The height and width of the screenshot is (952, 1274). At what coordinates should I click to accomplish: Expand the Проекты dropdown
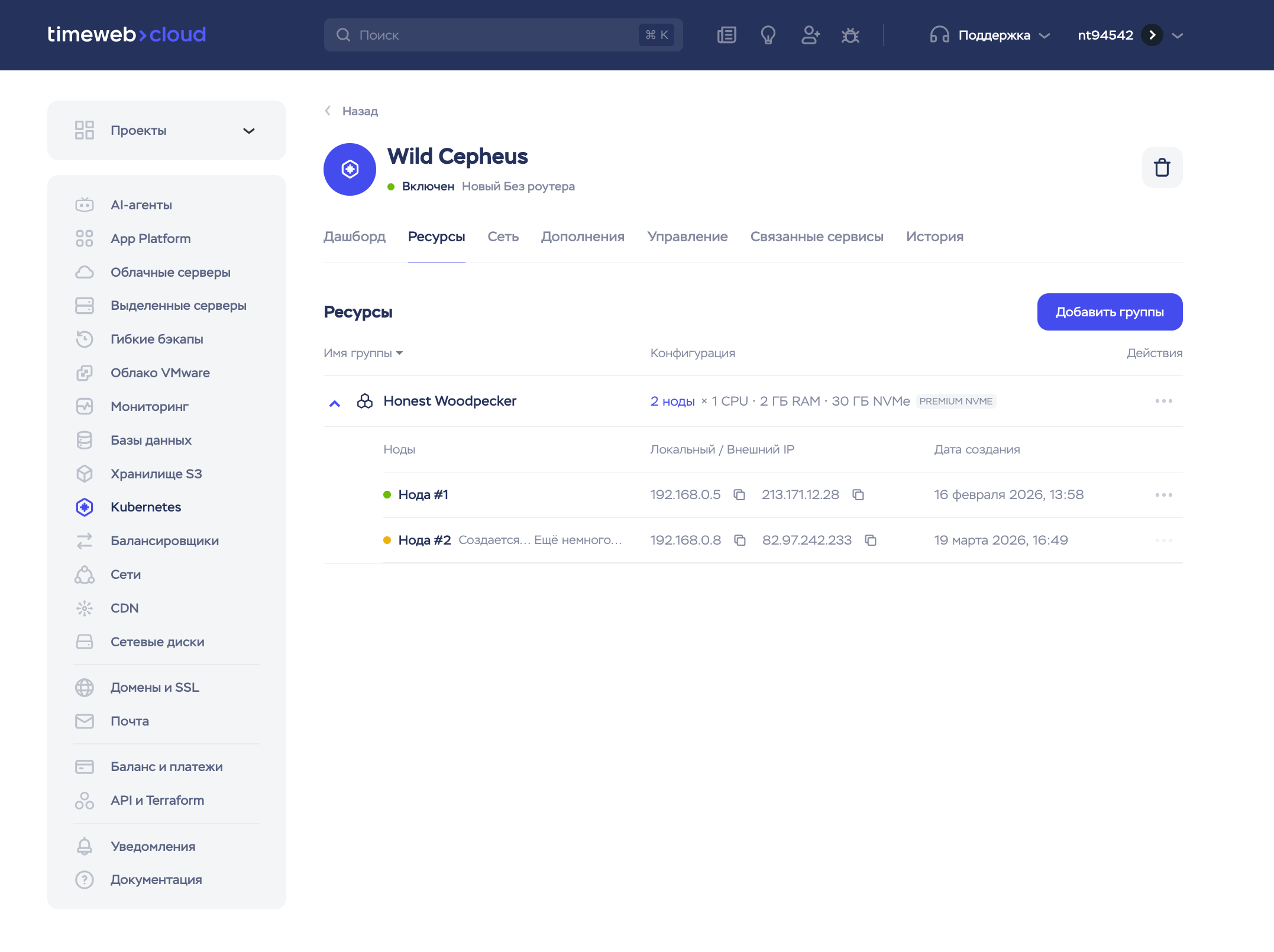[x=248, y=131]
